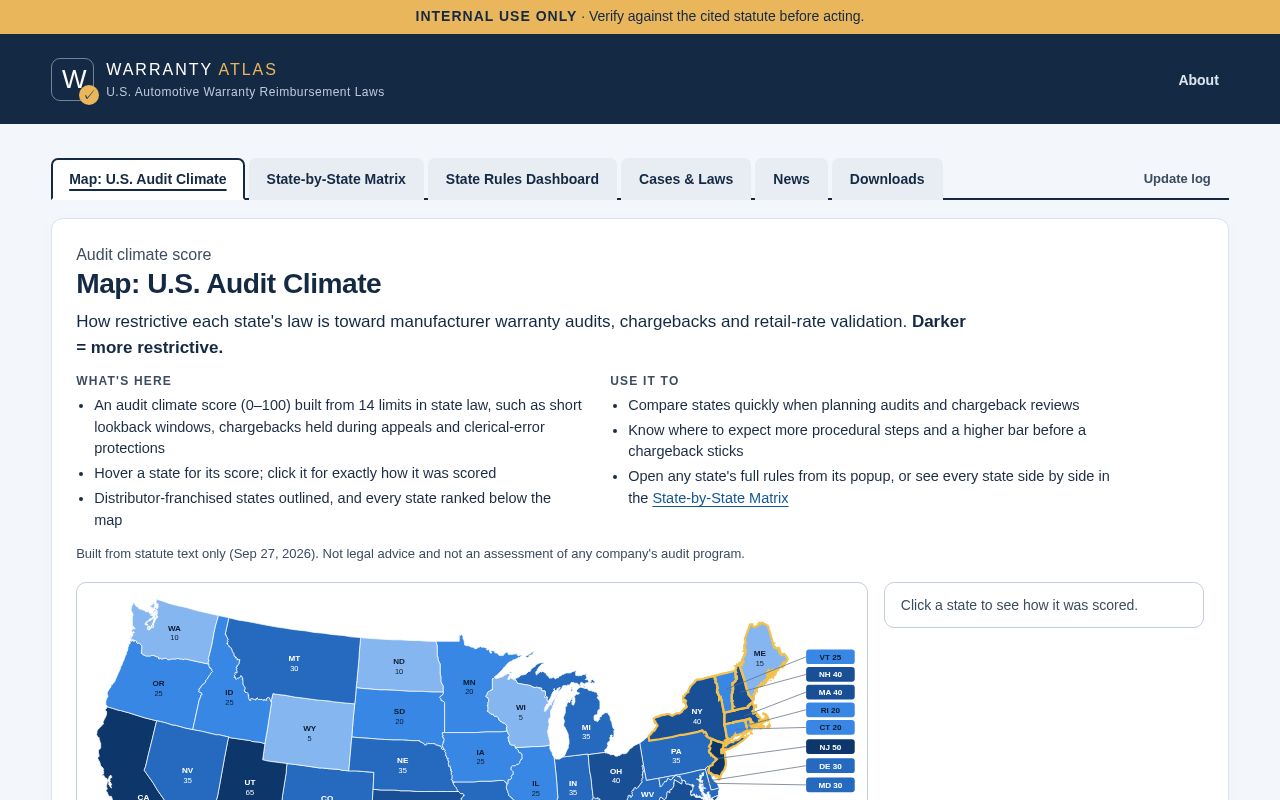The image size is (1280, 800).
Task: Select Minnesota (MN) on the map
Action: [469, 686]
